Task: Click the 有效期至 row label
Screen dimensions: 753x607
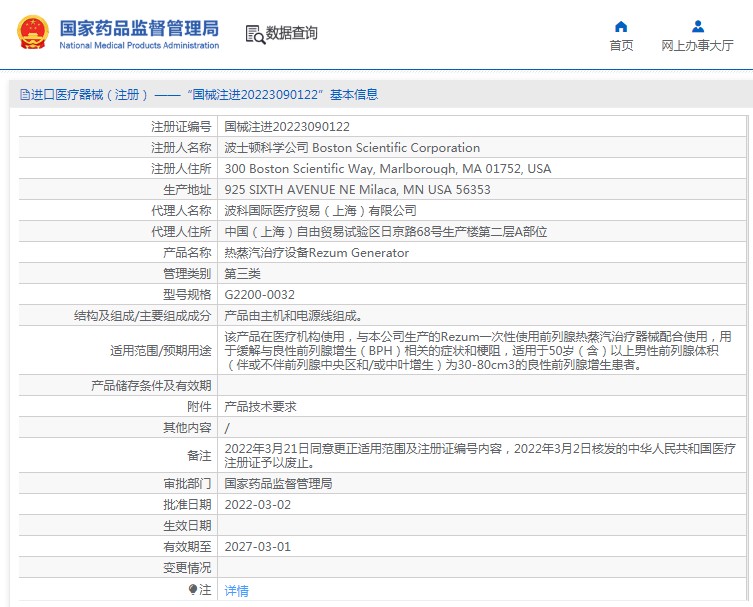Action: pos(187,546)
